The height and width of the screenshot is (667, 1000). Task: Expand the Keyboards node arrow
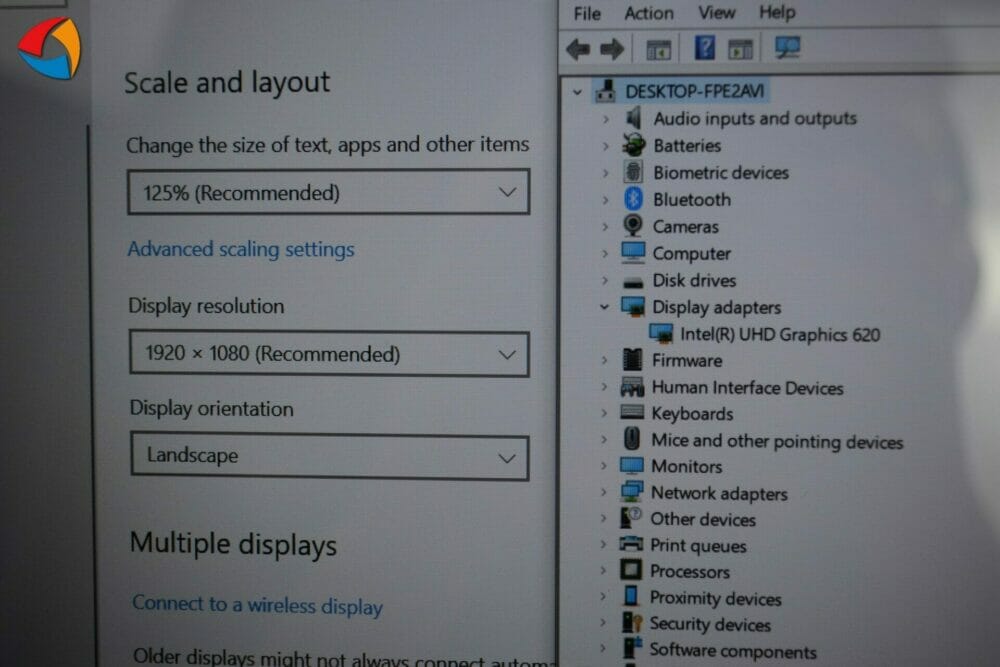click(x=604, y=413)
